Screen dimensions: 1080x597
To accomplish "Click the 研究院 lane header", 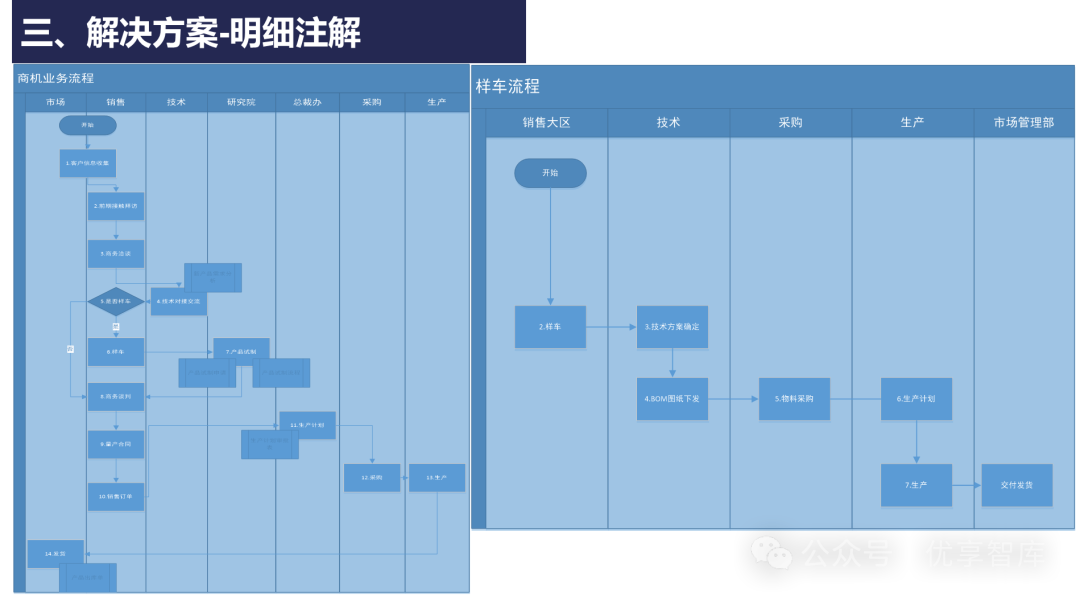I will click(241, 102).
